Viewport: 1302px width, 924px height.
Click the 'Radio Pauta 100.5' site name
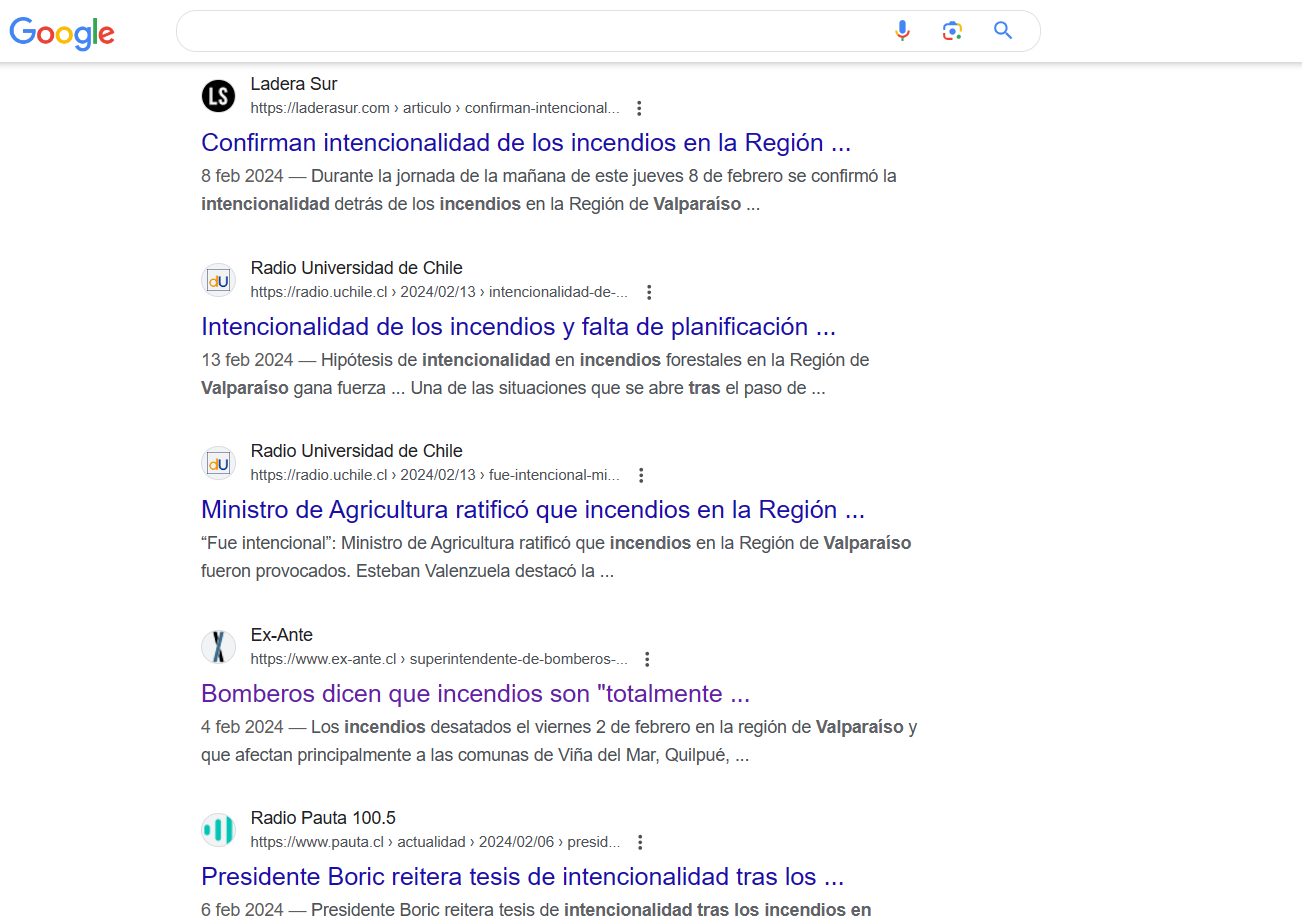[324, 818]
